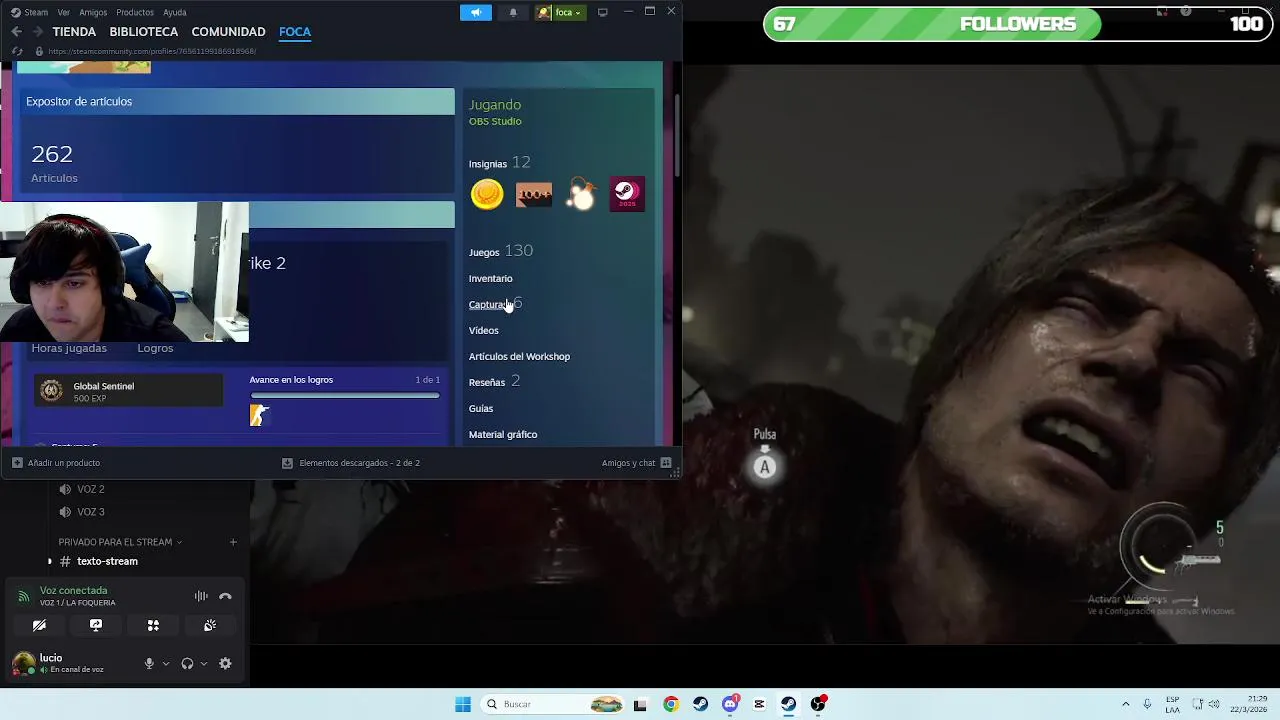Open Steam notifications bell
The image size is (1280, 720).
[x=513, y=12]
